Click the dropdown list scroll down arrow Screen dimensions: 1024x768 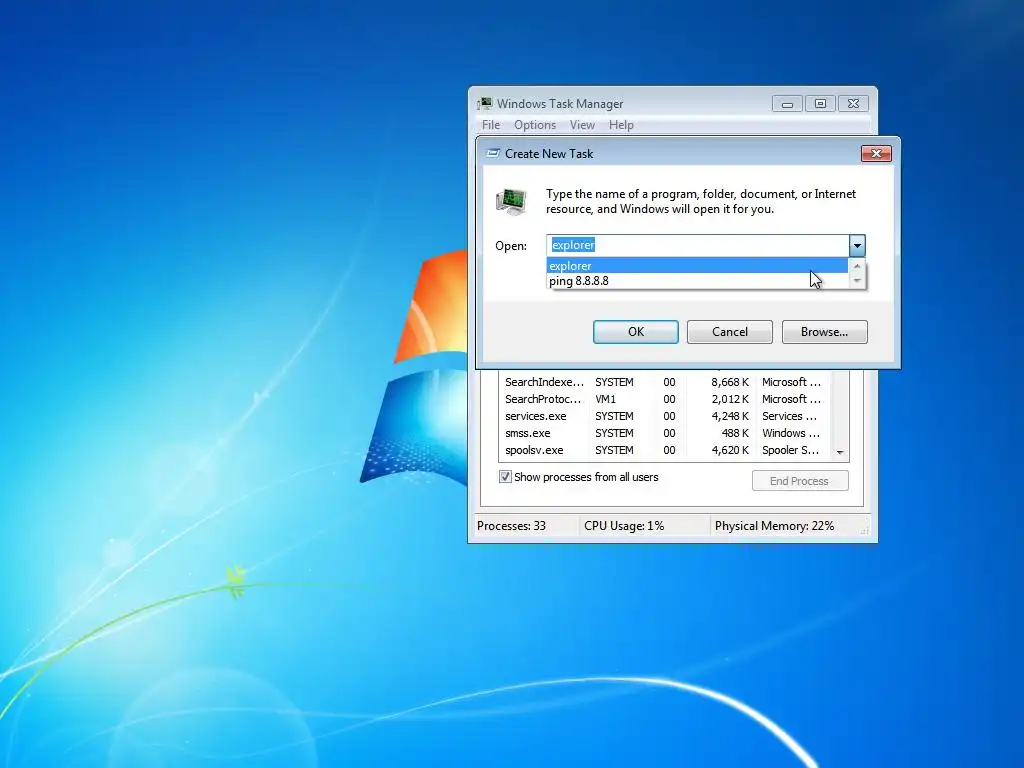coord(857,281)
